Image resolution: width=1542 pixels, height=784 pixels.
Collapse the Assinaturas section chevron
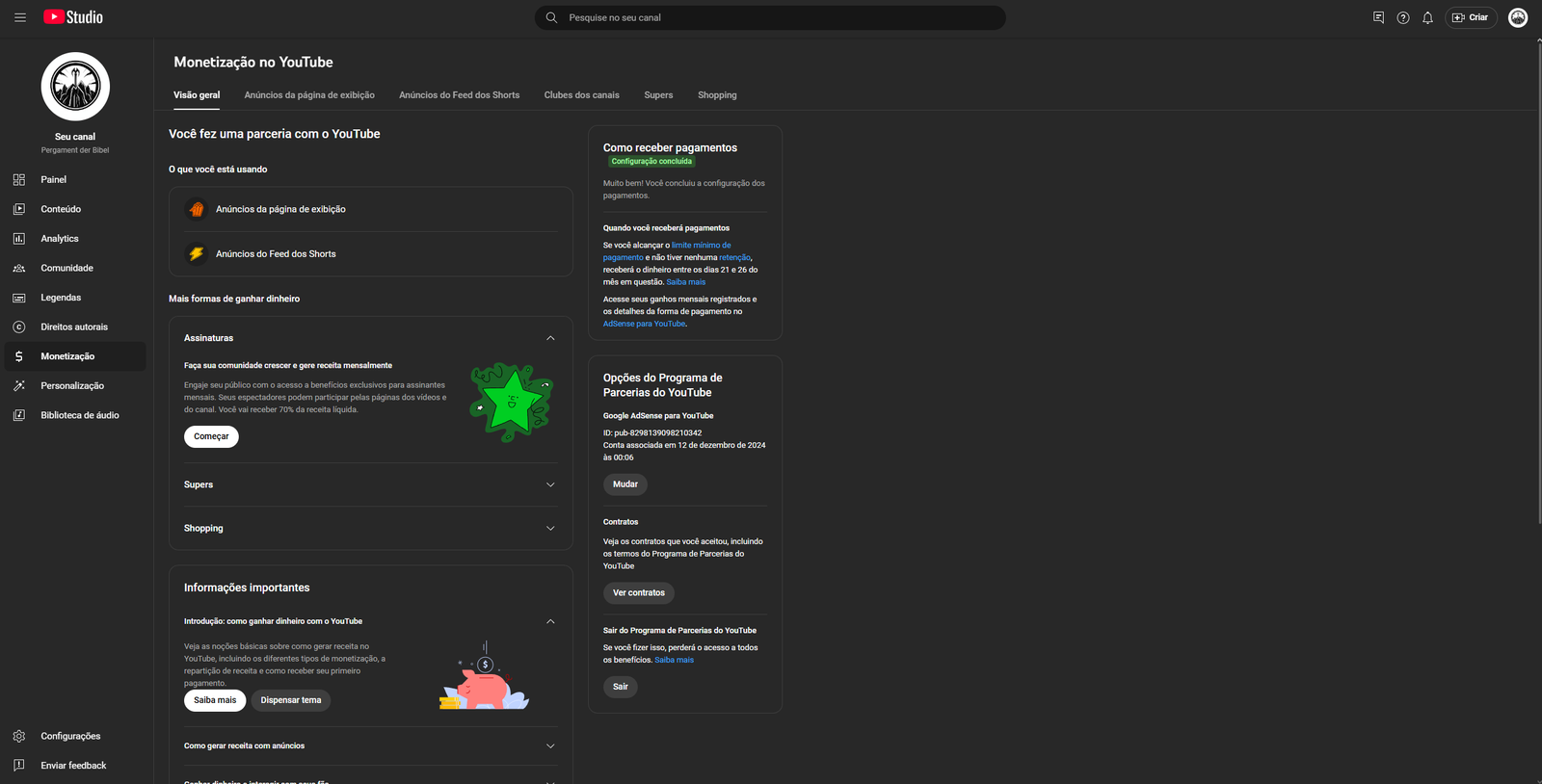click(550, 338)
